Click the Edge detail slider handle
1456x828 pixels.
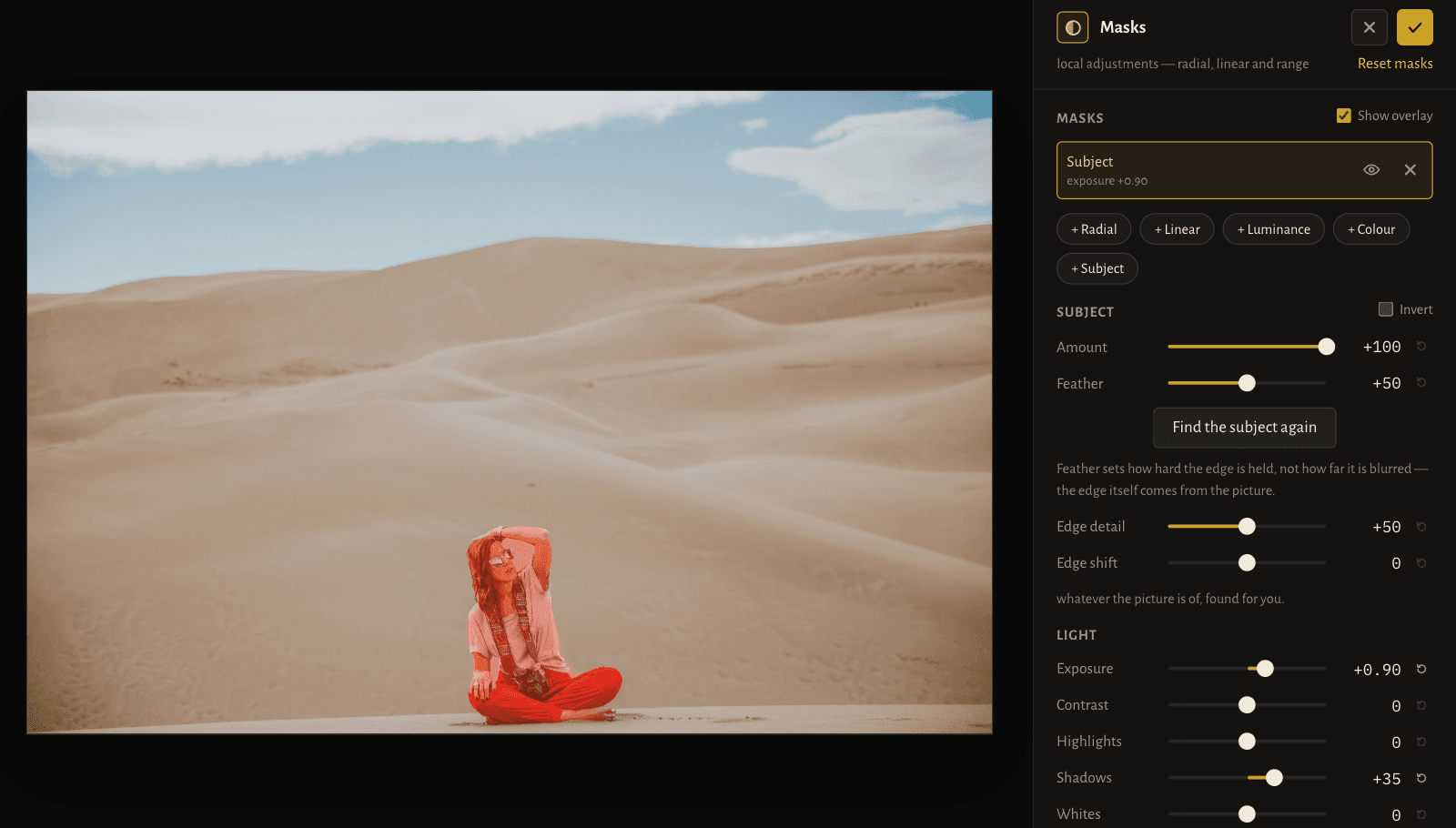coord(1247,526)
